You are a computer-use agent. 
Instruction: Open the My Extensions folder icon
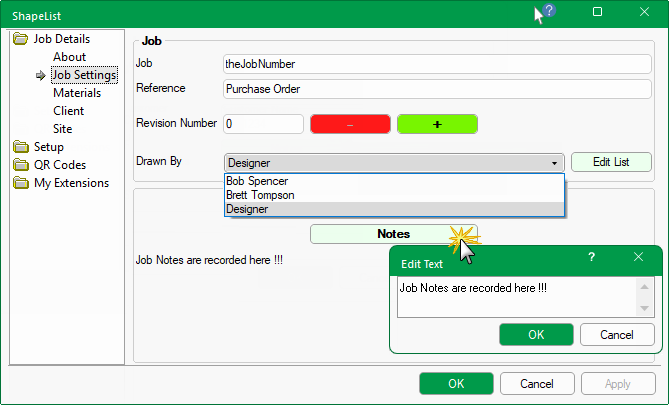pyautogui.click(x=20, y=183)
